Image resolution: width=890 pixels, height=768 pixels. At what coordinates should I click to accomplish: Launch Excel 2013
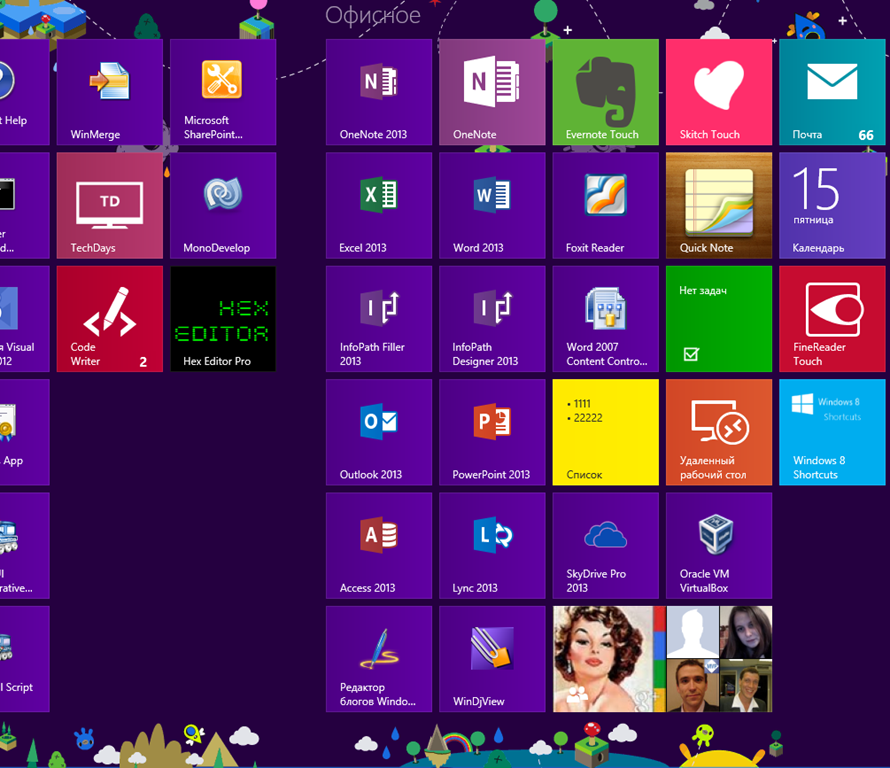pyautogui.click(x=379, y=205)
